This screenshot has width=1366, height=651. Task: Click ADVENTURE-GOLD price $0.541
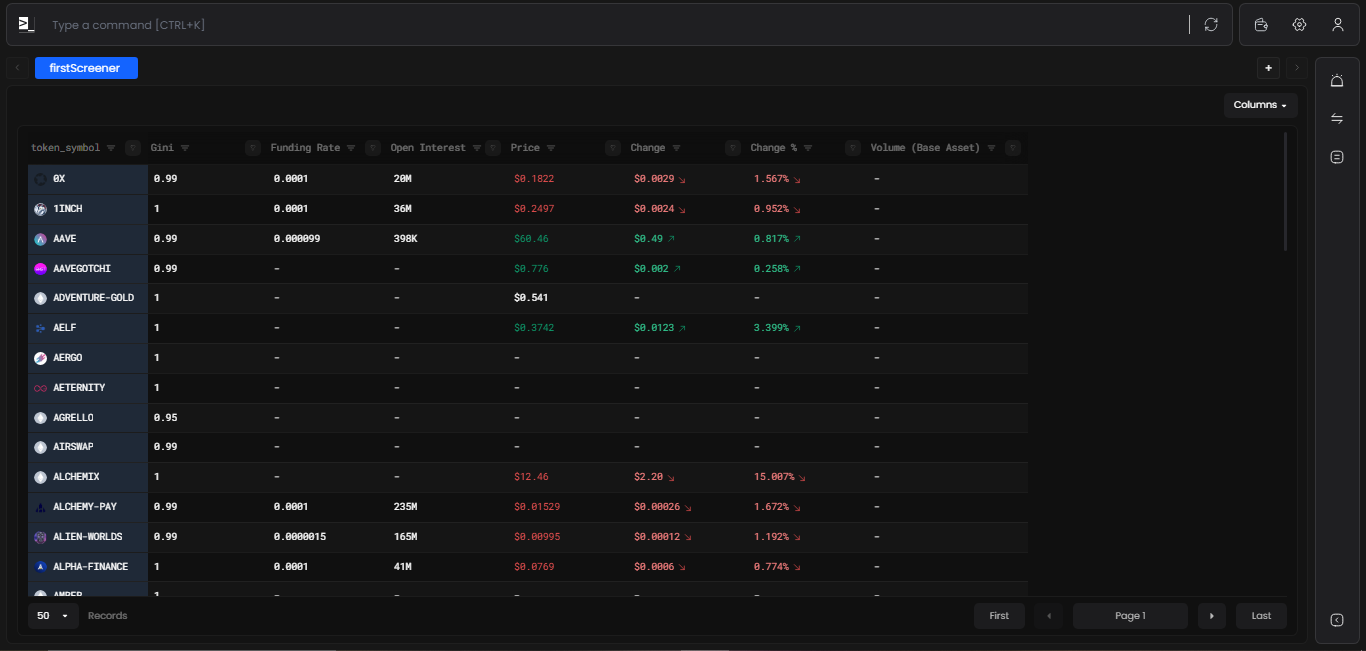pyautogui.click(x=531, y=298)
